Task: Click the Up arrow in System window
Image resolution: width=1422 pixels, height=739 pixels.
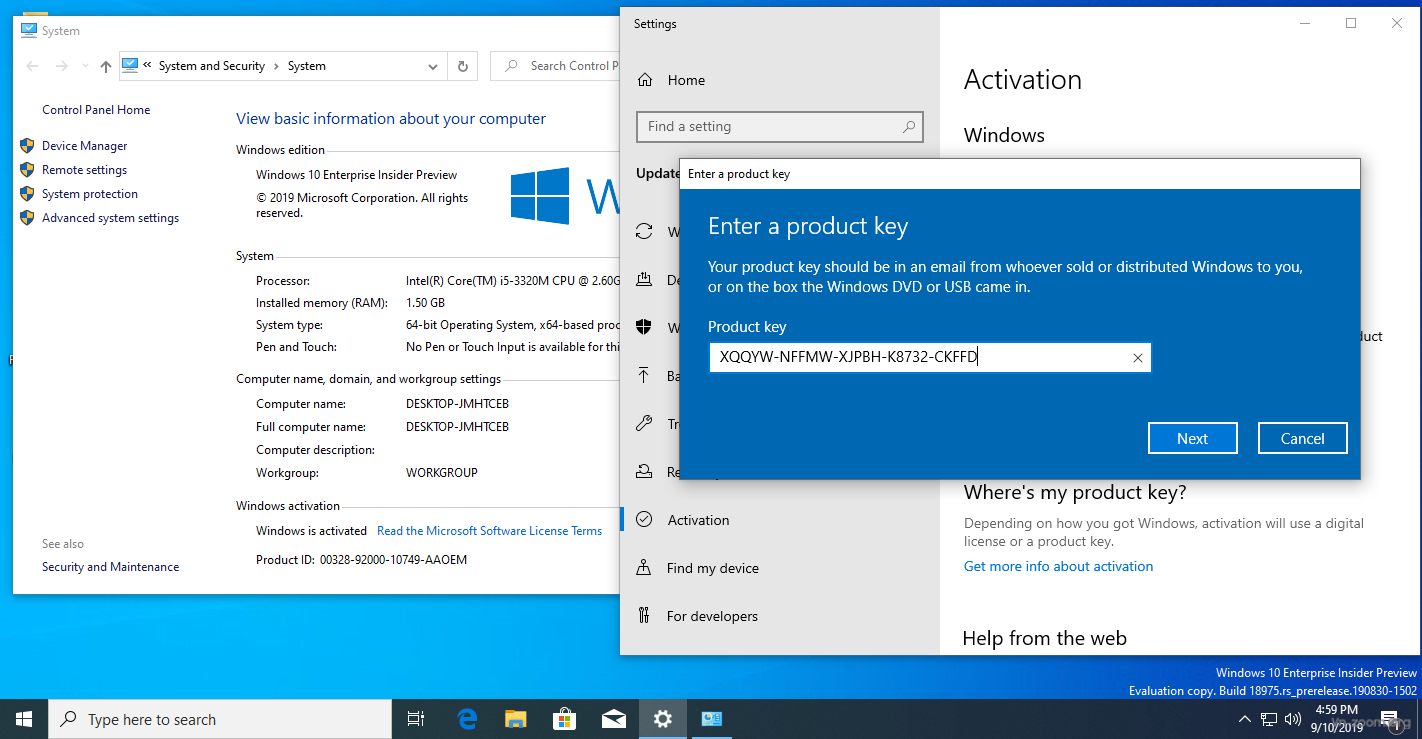Action: (106, 66)
